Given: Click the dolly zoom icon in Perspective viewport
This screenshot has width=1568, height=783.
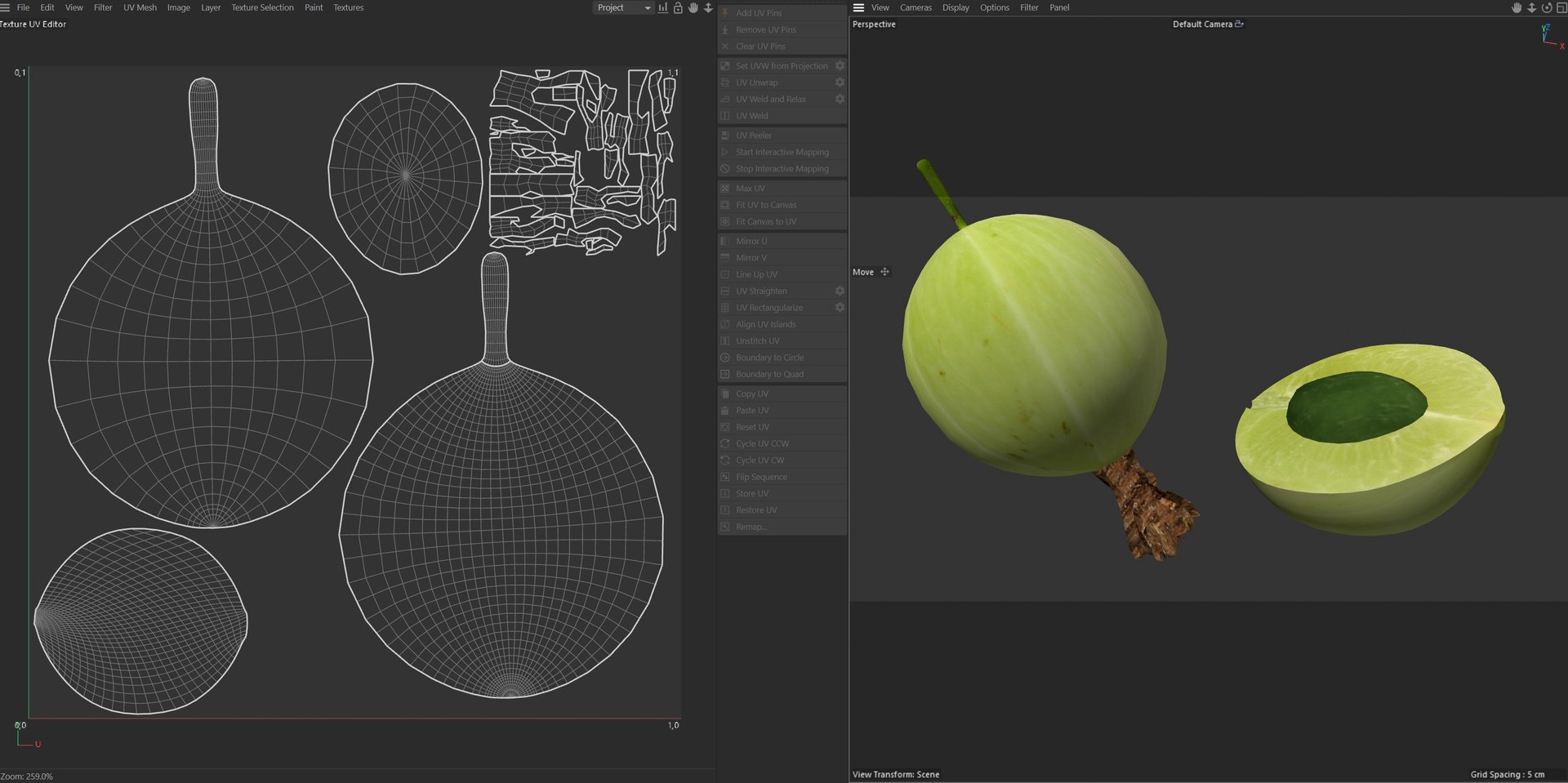Looking at the screenshot, I should [1531, 7].
